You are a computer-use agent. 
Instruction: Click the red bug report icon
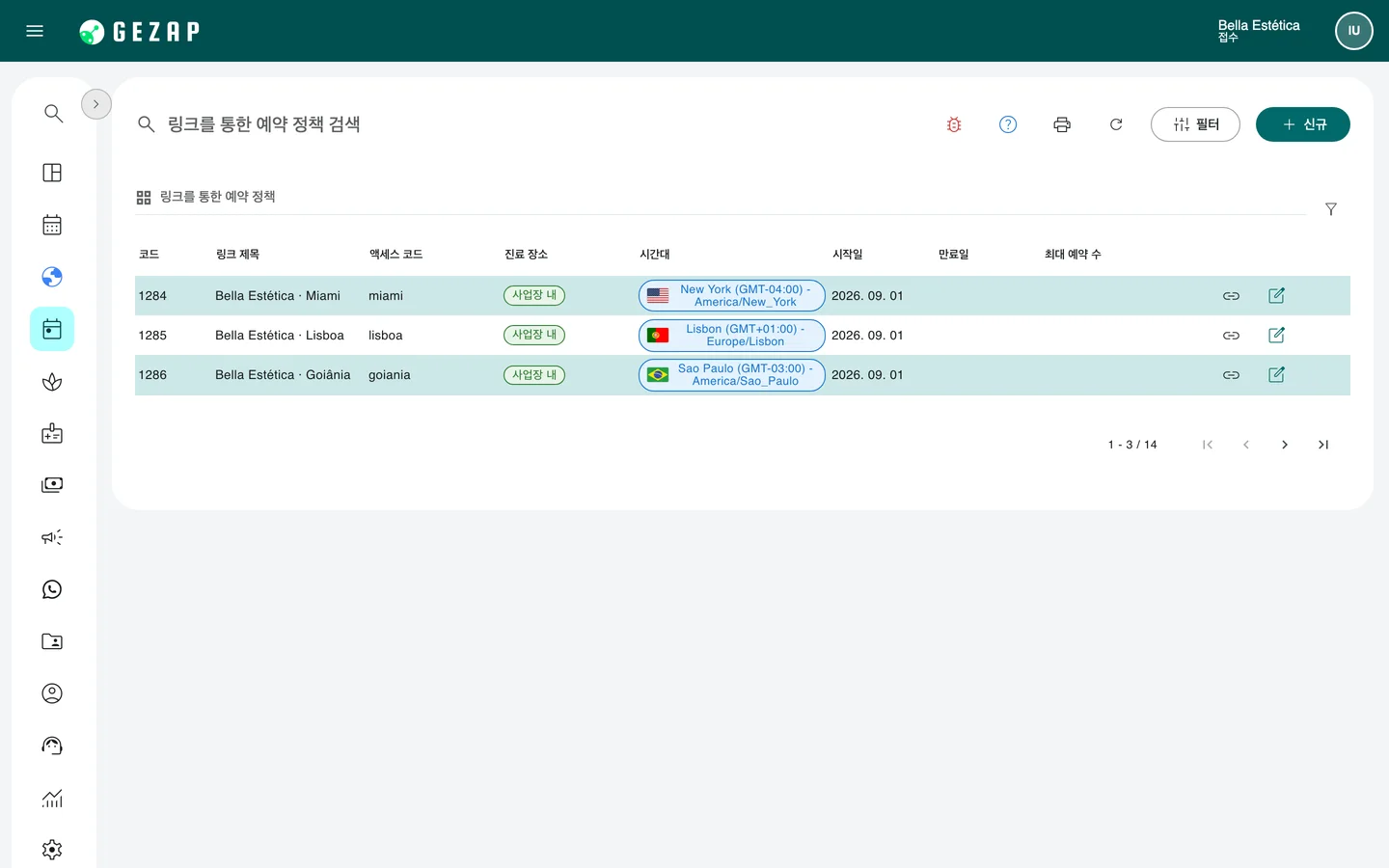click(954, 124)
